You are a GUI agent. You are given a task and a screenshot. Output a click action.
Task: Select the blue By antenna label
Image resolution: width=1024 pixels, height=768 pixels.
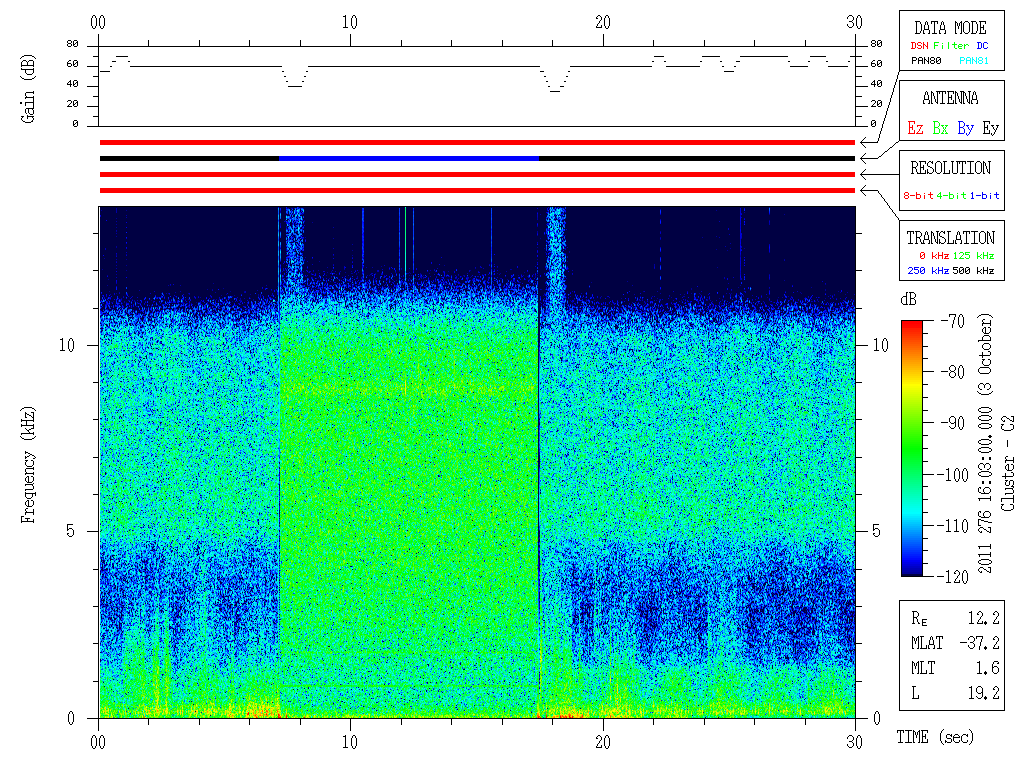965,128
